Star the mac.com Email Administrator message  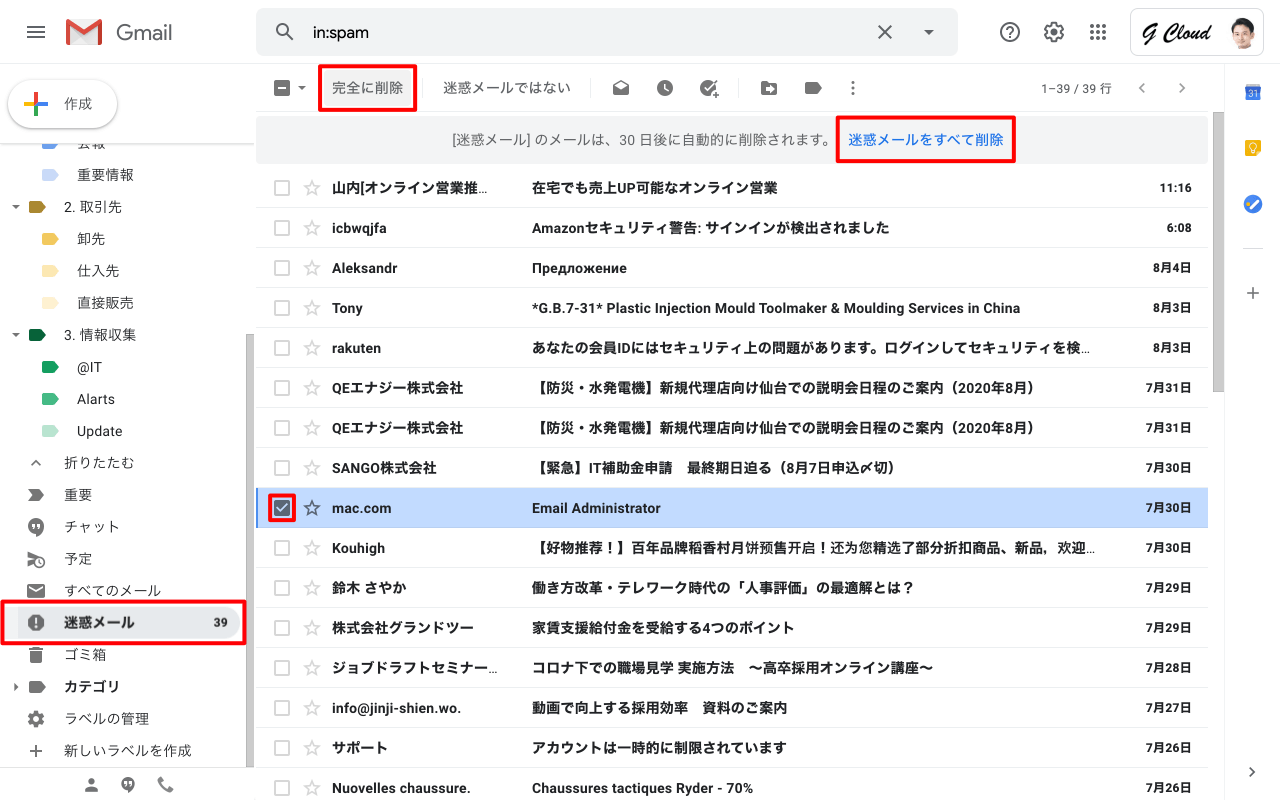click(312, 508)
